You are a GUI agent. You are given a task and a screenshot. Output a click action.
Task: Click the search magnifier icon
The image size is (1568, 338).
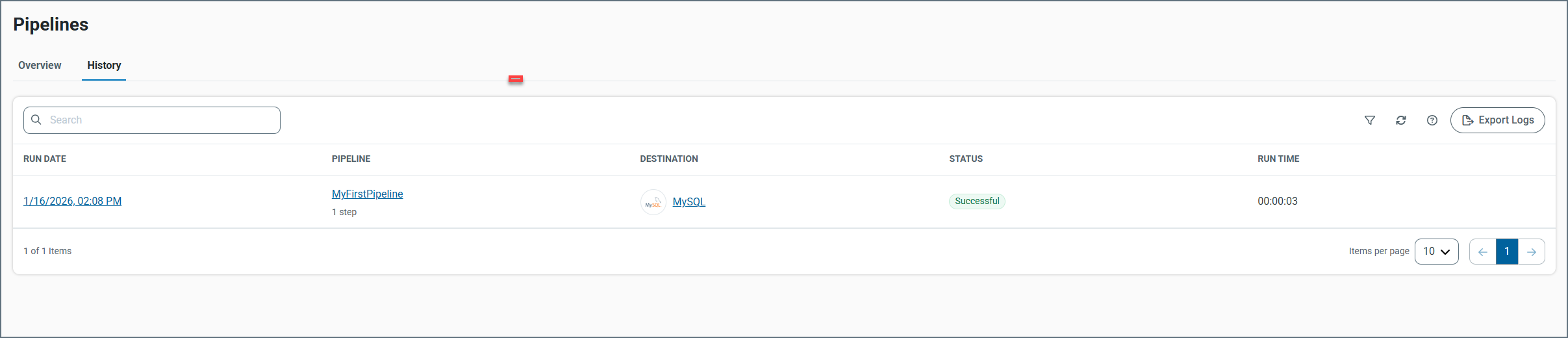[36, 120]
